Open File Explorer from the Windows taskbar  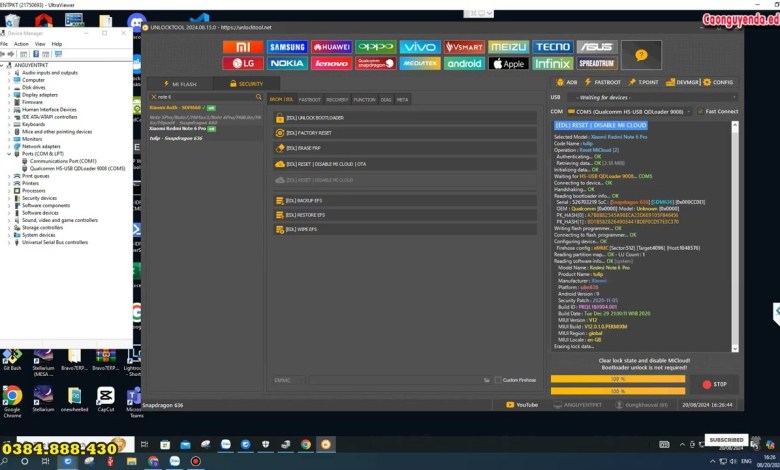click(x=131, y=461)
